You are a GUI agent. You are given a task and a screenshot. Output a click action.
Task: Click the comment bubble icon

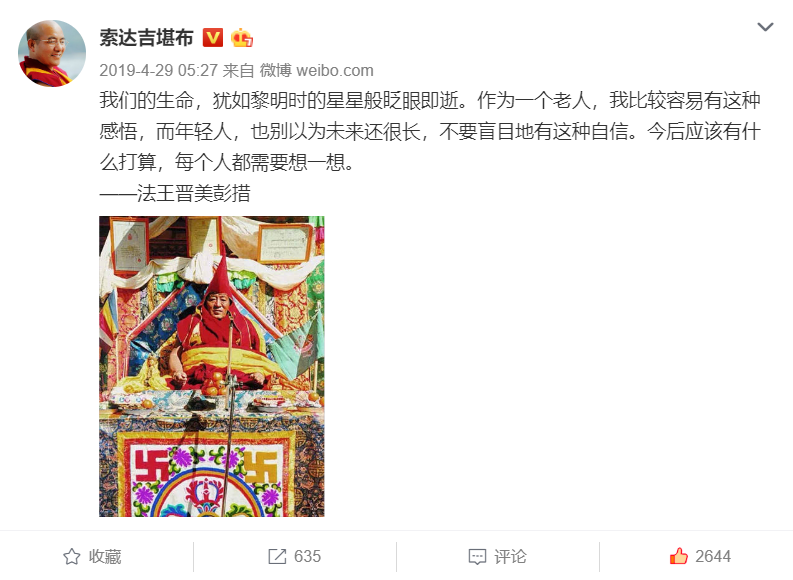click(x=477, y=557)
